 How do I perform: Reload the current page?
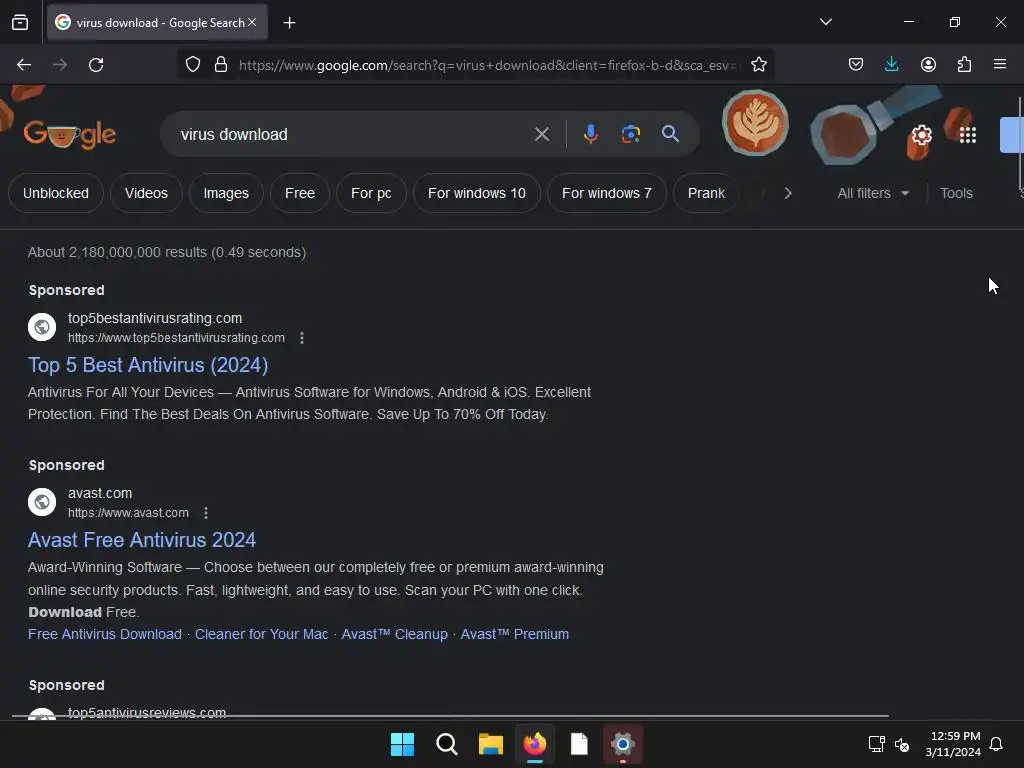point(96,65)
